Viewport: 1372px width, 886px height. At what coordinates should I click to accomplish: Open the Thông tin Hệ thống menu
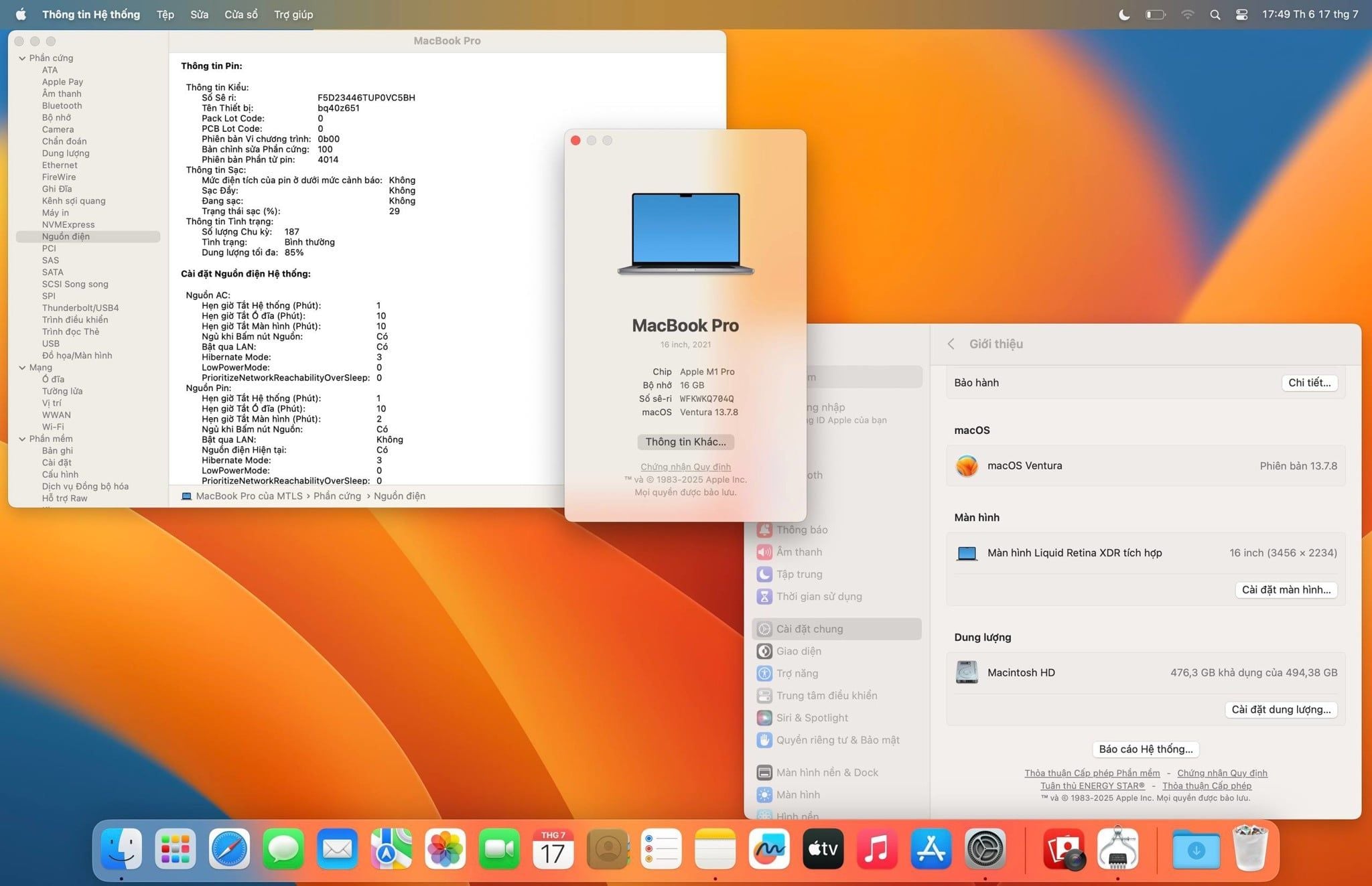[x=91, y=14]
